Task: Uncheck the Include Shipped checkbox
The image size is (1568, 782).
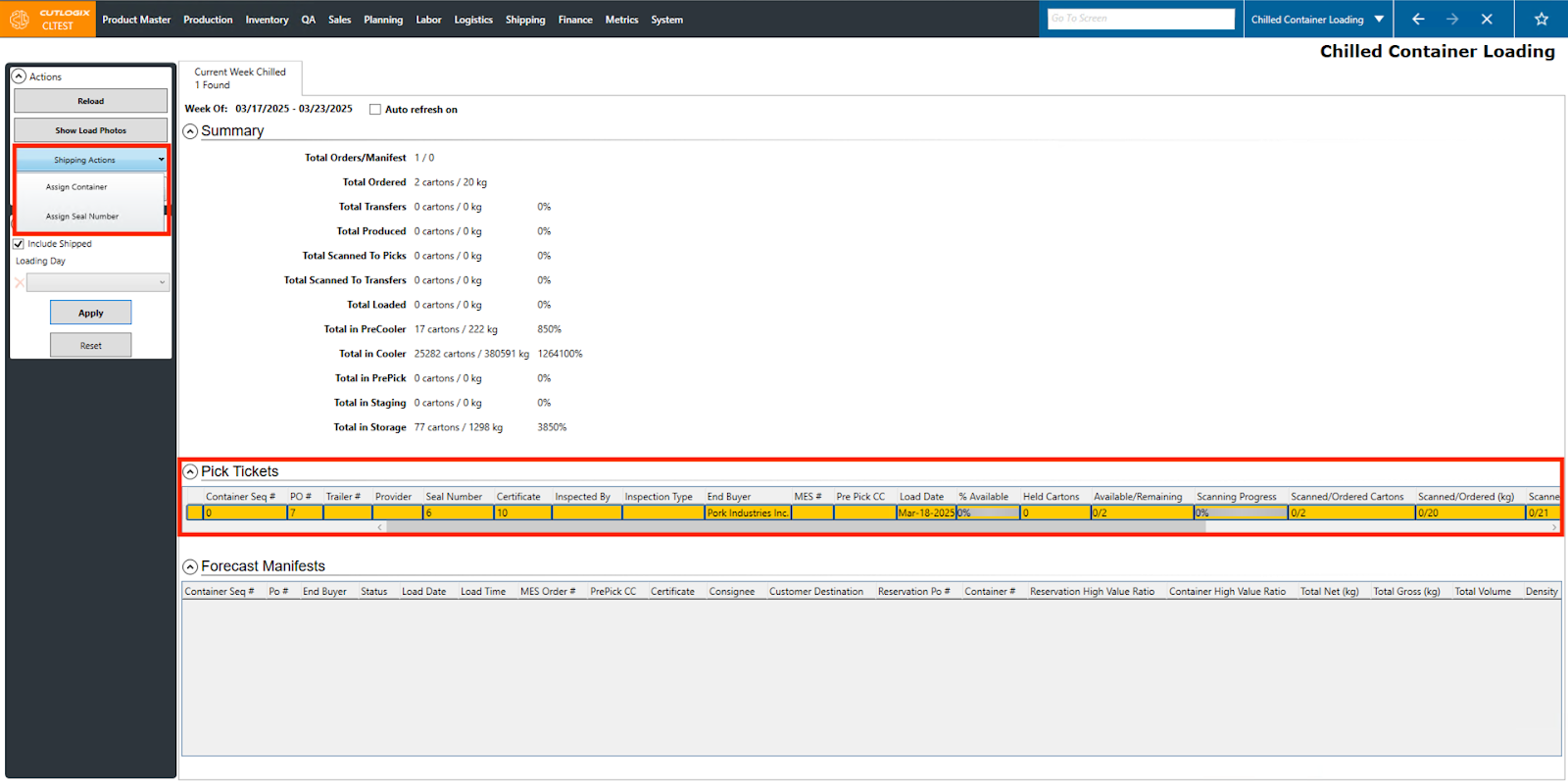Action: (x=19, y=244)
